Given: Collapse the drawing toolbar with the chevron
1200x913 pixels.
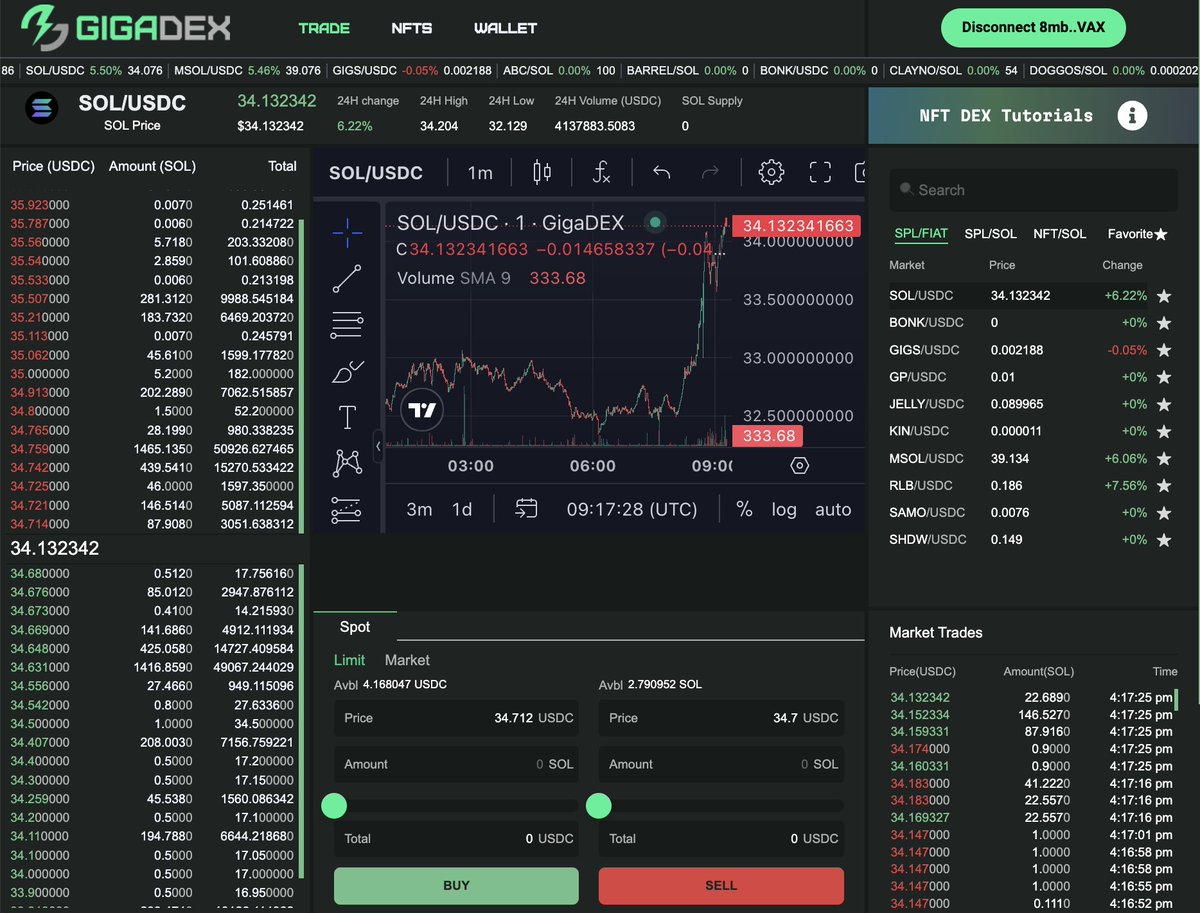Looking at the screenshot, I should click(x=379, y=448).
